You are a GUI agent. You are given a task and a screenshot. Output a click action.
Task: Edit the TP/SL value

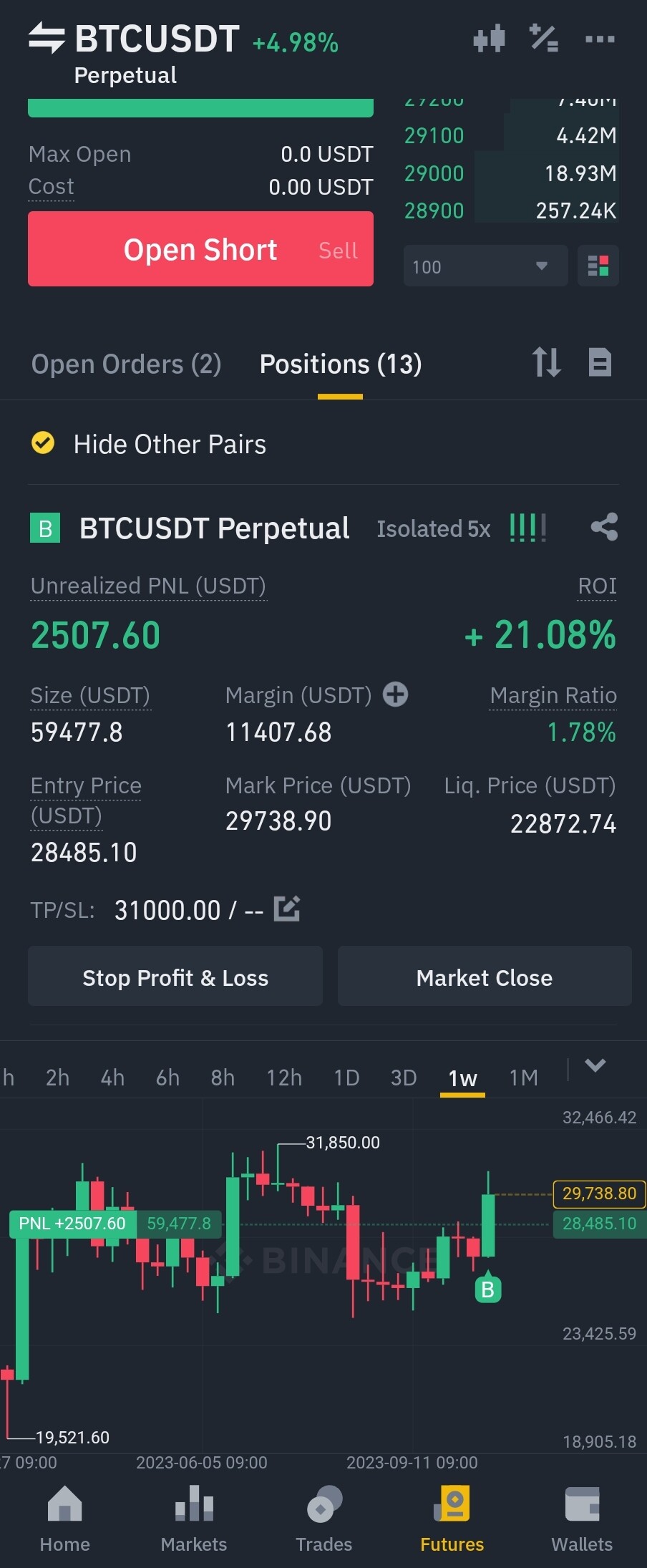pyautogui.click(x=287, y=909)
